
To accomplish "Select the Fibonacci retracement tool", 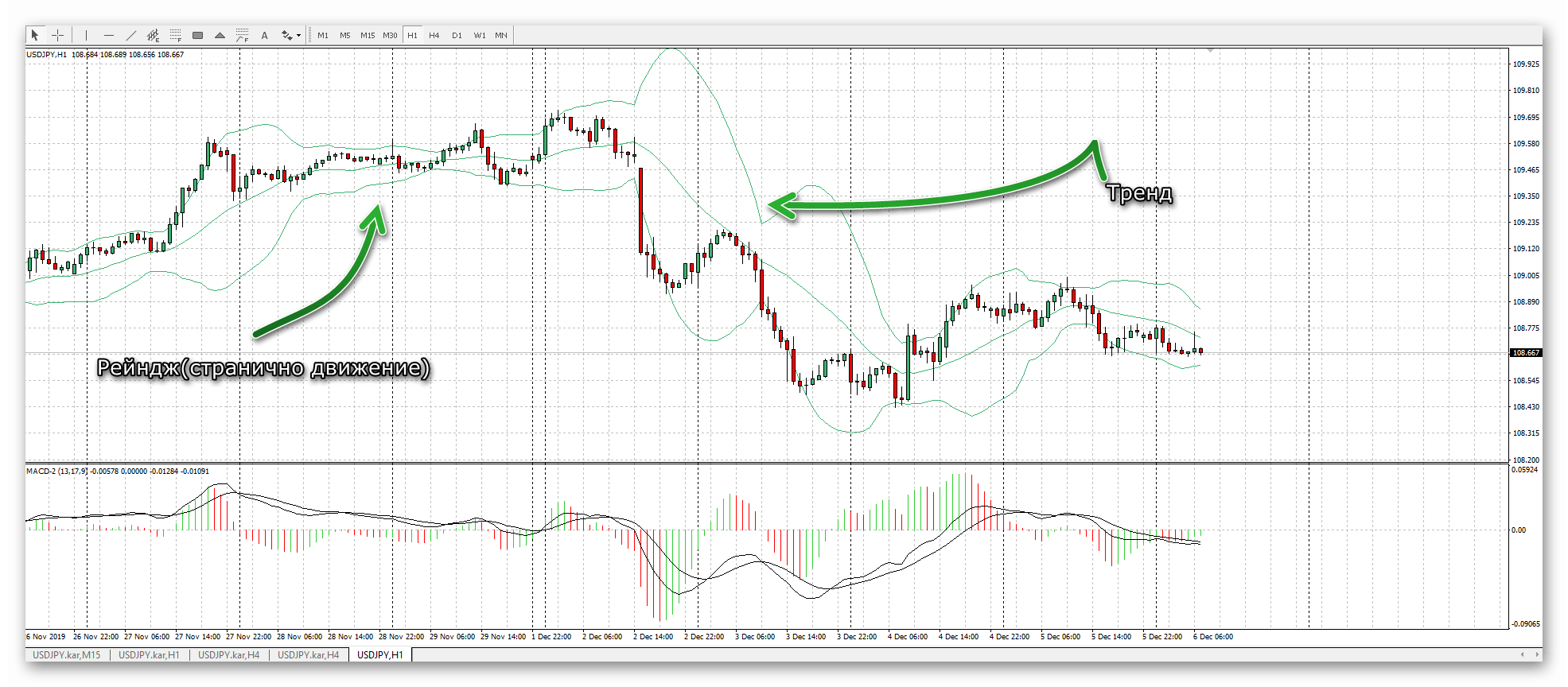I will click(175, 35).
